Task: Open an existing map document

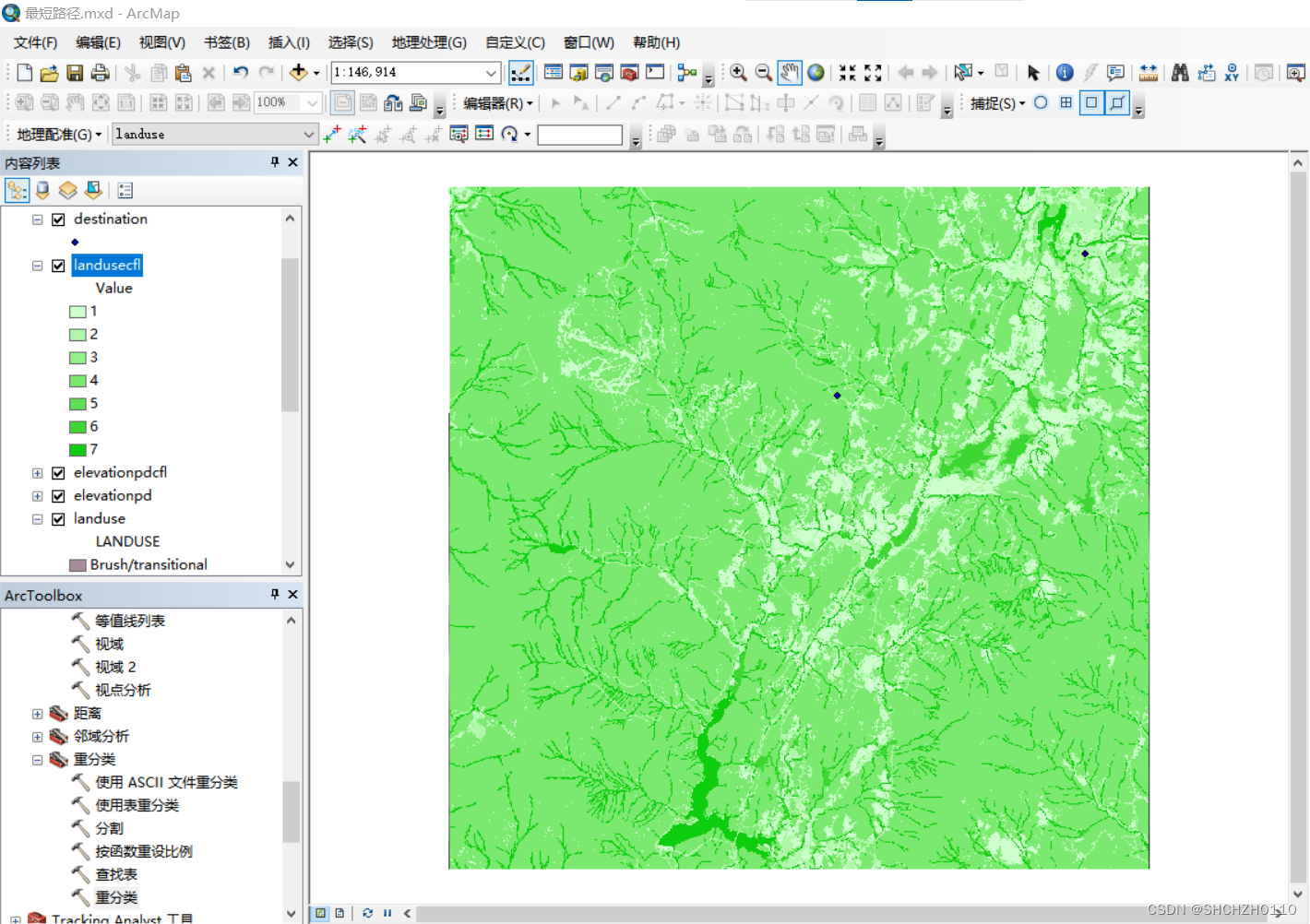Action: 49,73
